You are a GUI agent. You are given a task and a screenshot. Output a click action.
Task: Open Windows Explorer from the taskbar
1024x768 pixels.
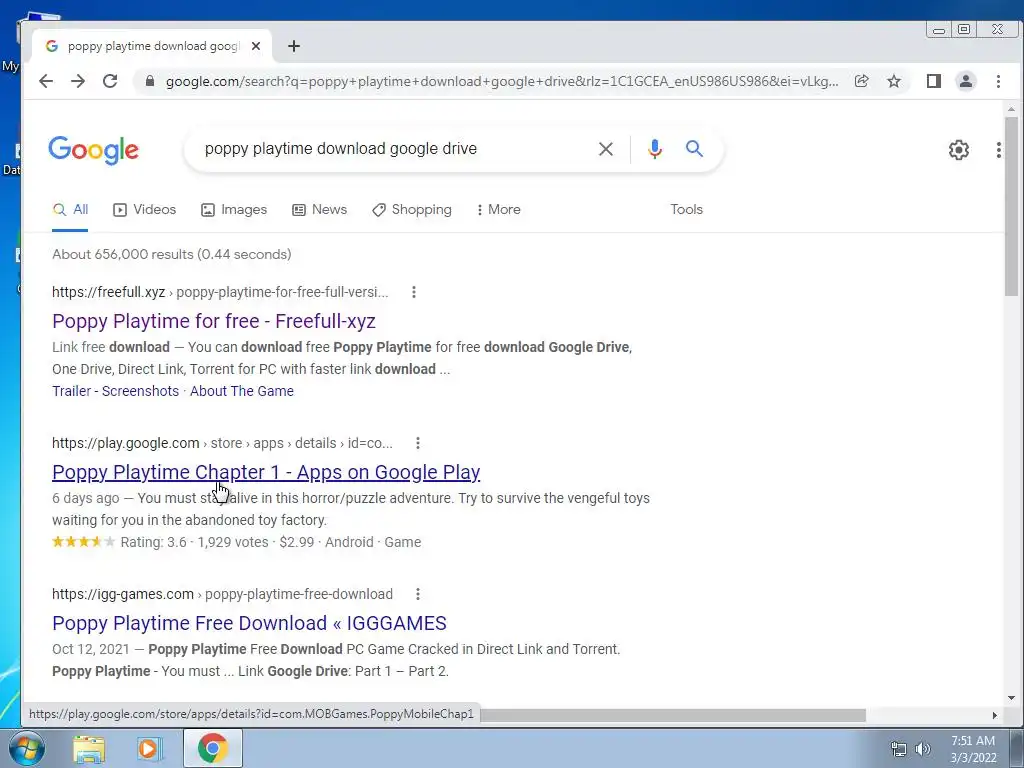[89, 749]
